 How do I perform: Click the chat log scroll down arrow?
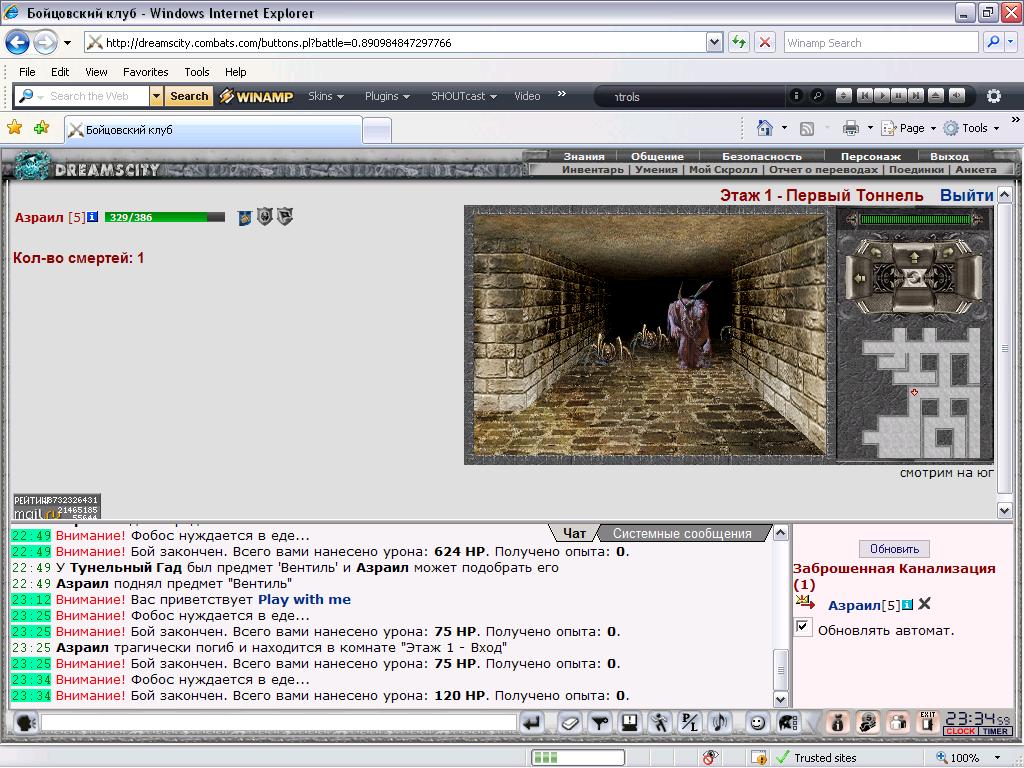click(780, 699)
